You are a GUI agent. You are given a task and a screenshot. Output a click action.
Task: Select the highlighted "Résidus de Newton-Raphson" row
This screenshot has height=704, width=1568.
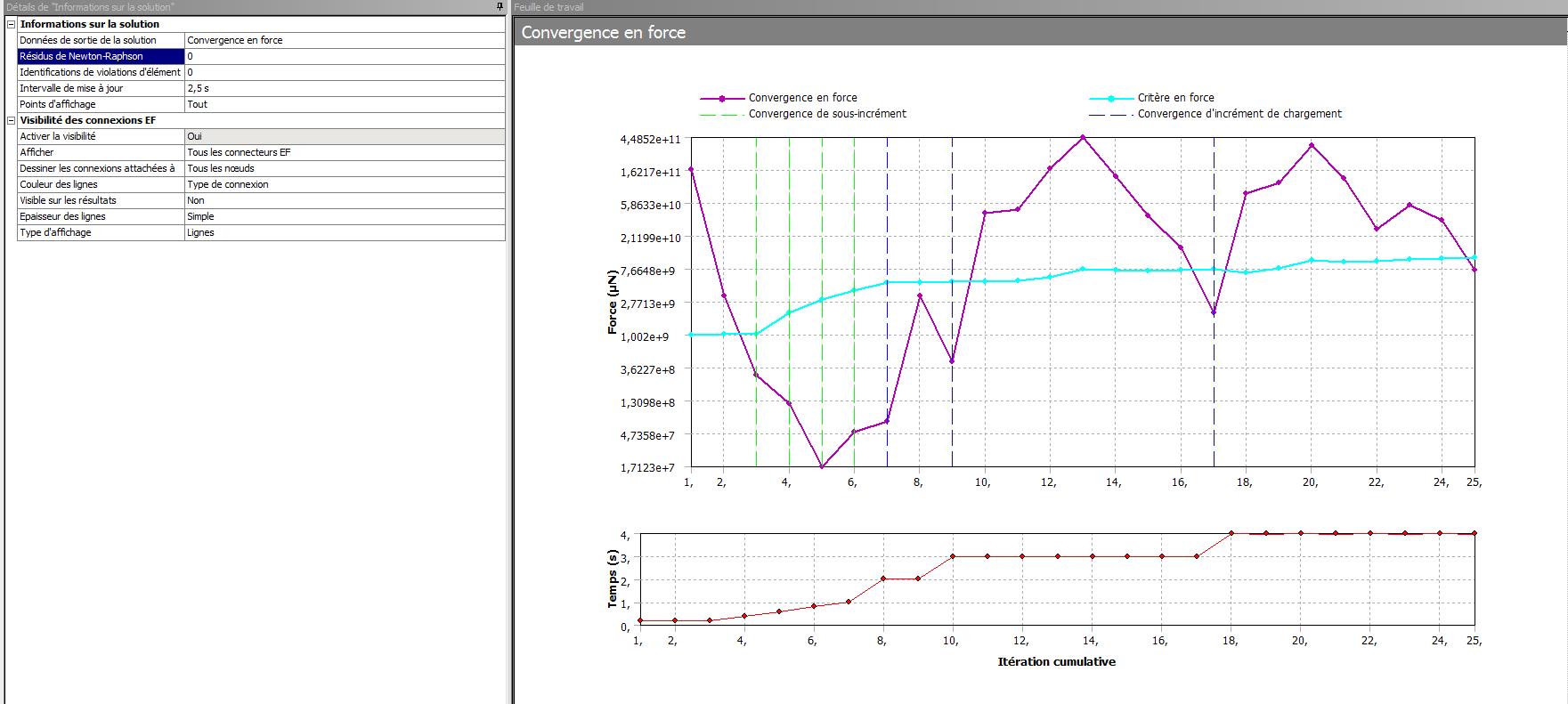[101, 56]
